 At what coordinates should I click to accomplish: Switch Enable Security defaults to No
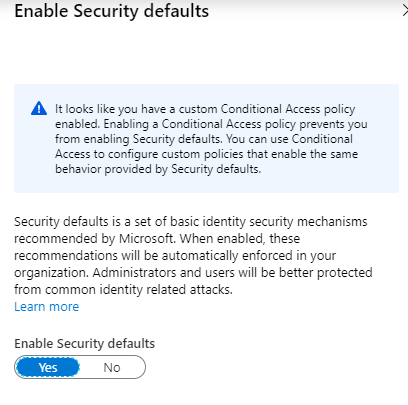coord(112,367)
